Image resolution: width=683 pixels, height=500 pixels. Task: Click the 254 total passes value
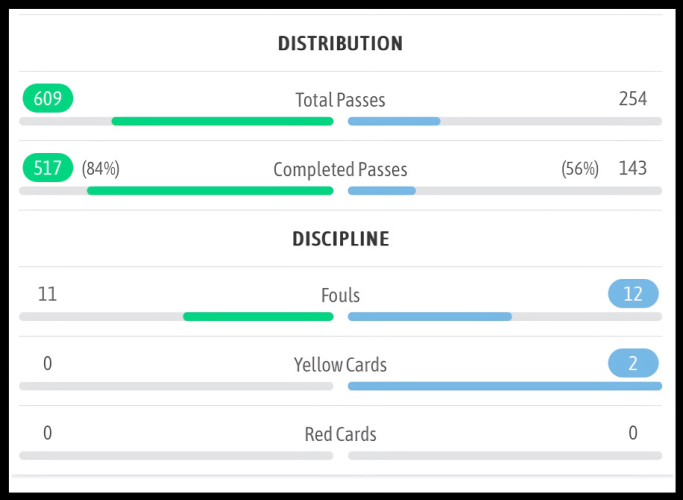(632, 98)
